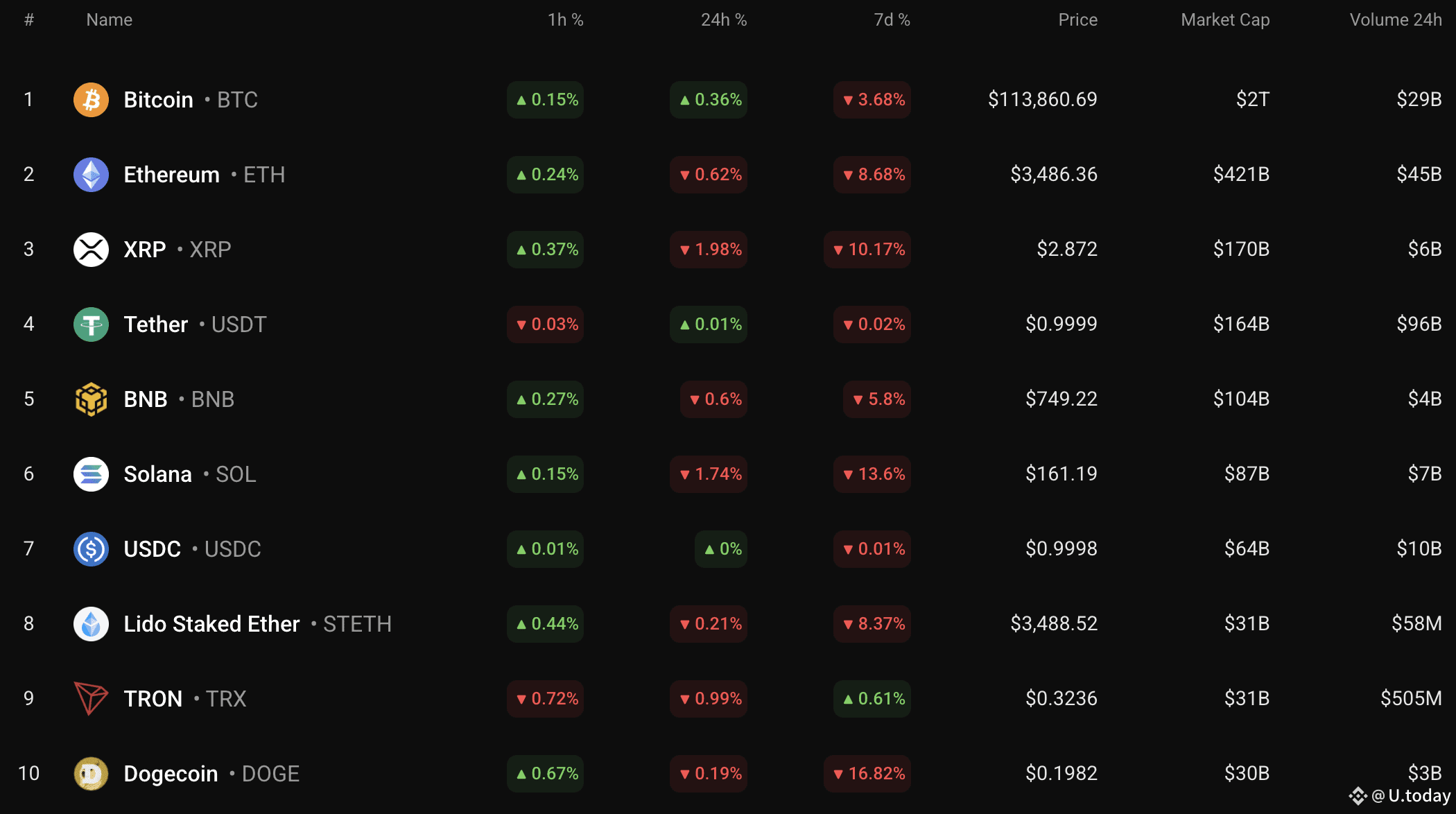Click the Ethereum price $3,486.36
This screenshot has height=814, width=1456.
(1054, 175)
